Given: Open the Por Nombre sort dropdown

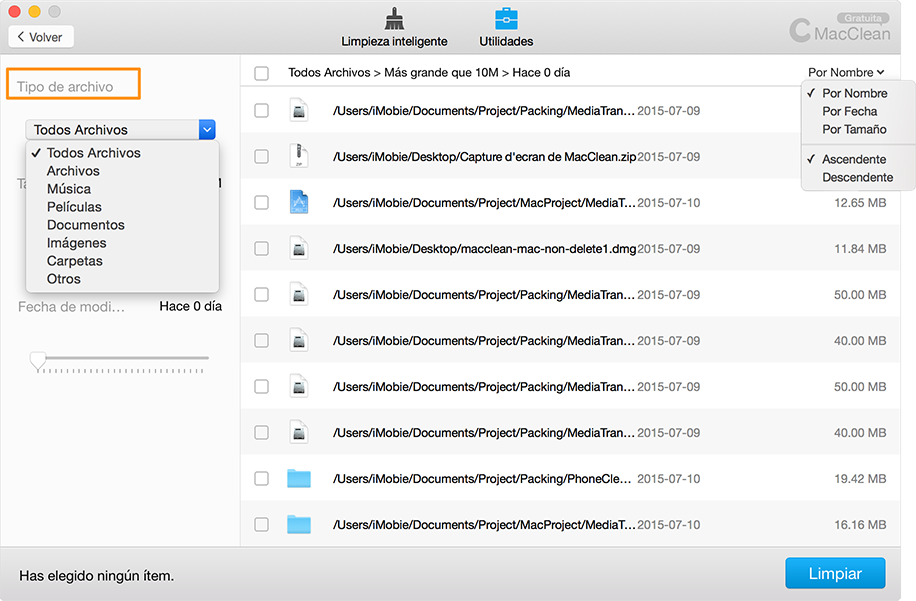Looking at the screenshot, I should (x=846, y=72).
